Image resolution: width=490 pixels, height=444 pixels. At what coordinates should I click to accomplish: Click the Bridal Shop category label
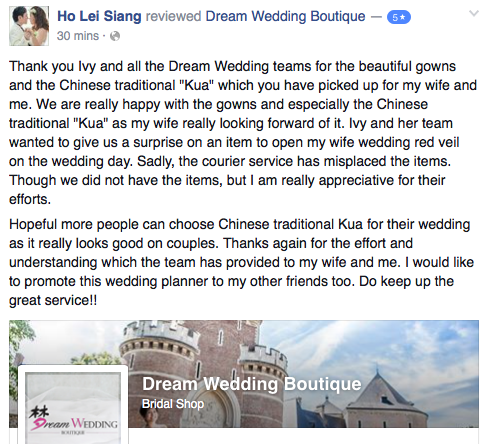(x=173, y=404)
